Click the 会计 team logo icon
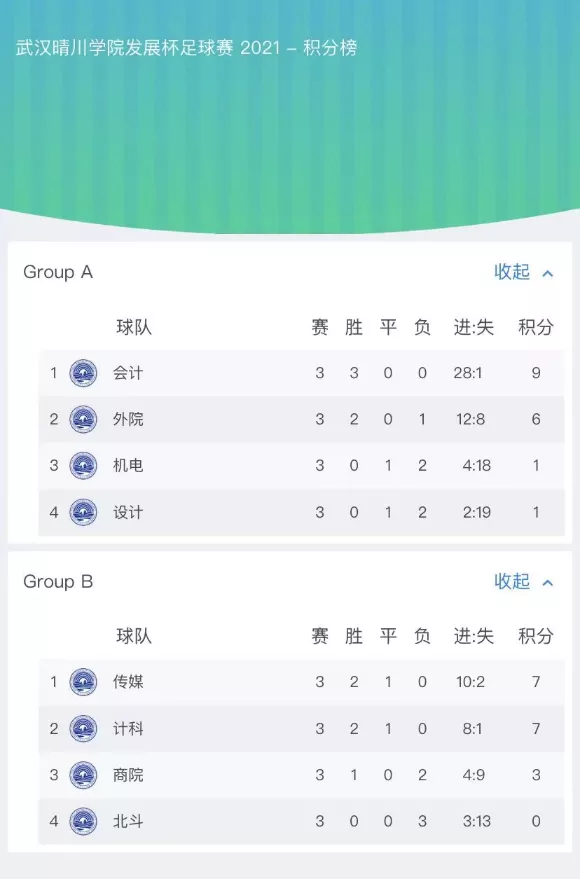The width and height of the screenshot is (580, 879). (x=83, y=373)
